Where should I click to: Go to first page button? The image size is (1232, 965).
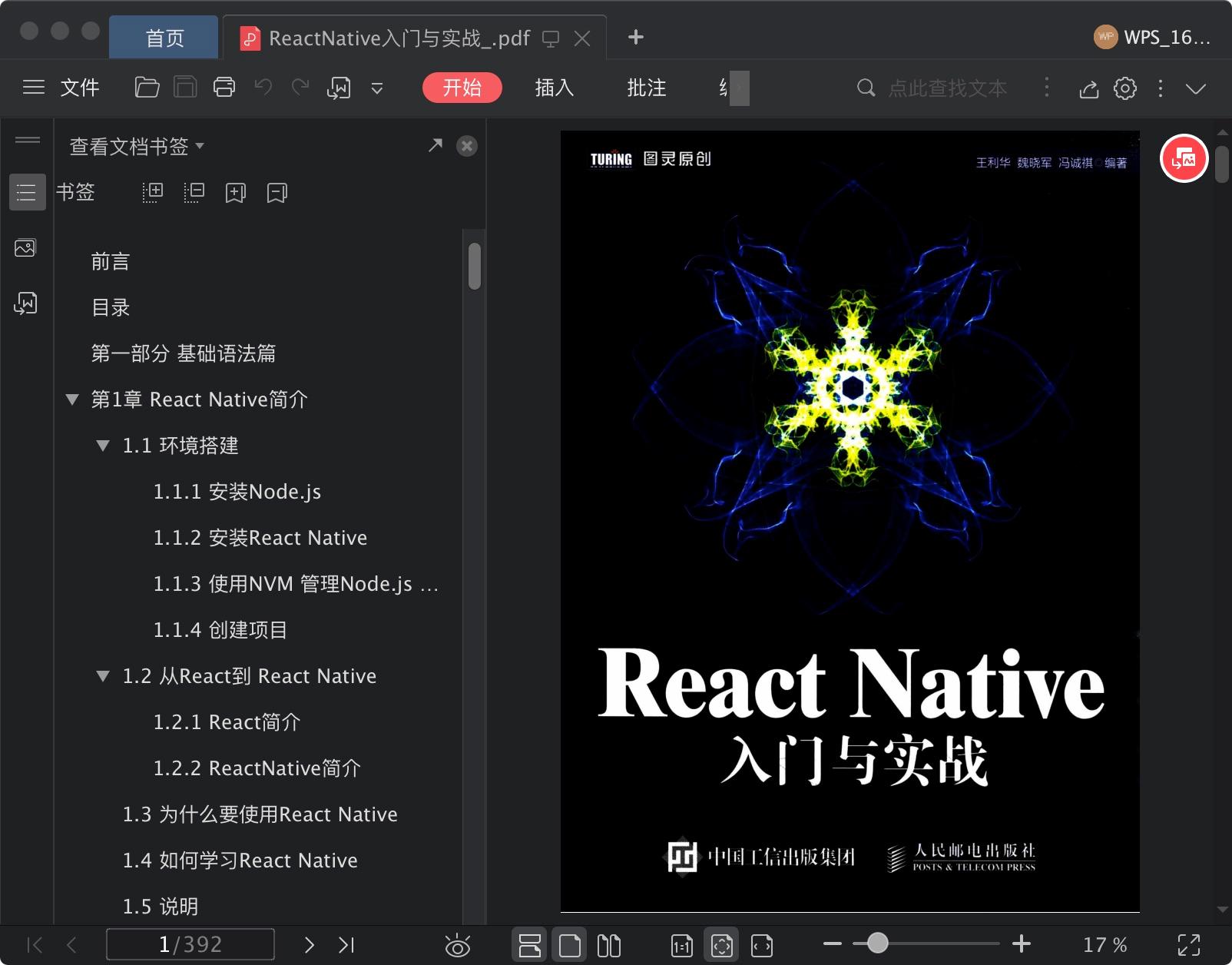point(35,945)
